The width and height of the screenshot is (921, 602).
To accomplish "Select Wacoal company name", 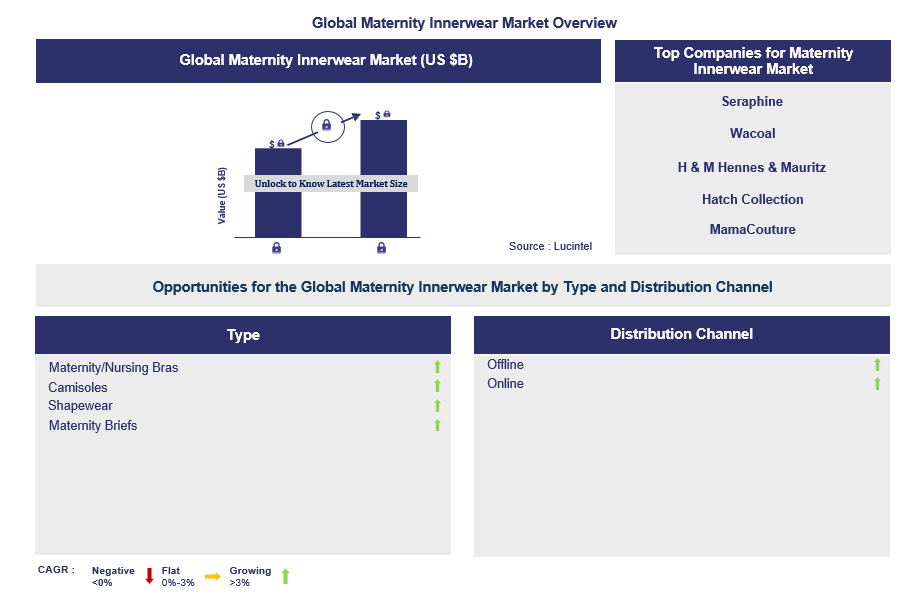I will pos(752,133).
